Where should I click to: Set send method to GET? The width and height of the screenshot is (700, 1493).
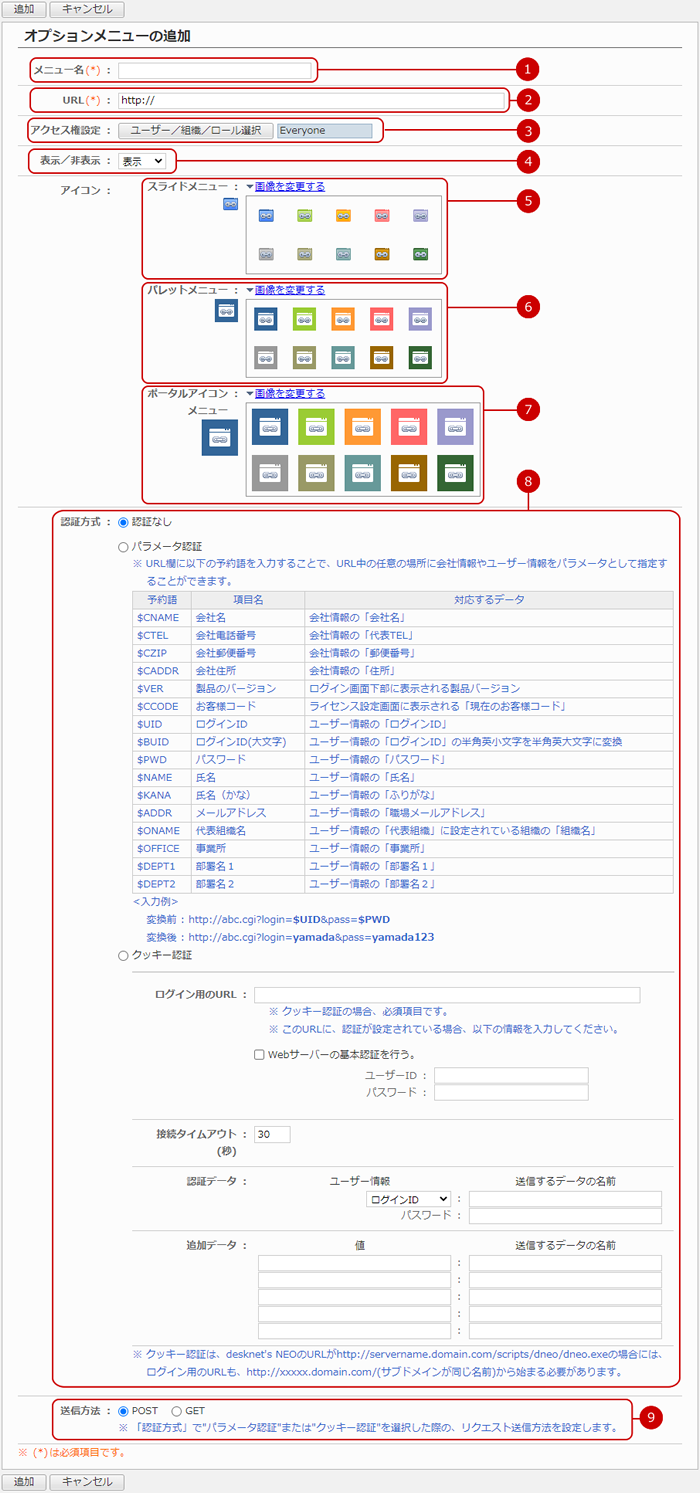coord(176,1411)
